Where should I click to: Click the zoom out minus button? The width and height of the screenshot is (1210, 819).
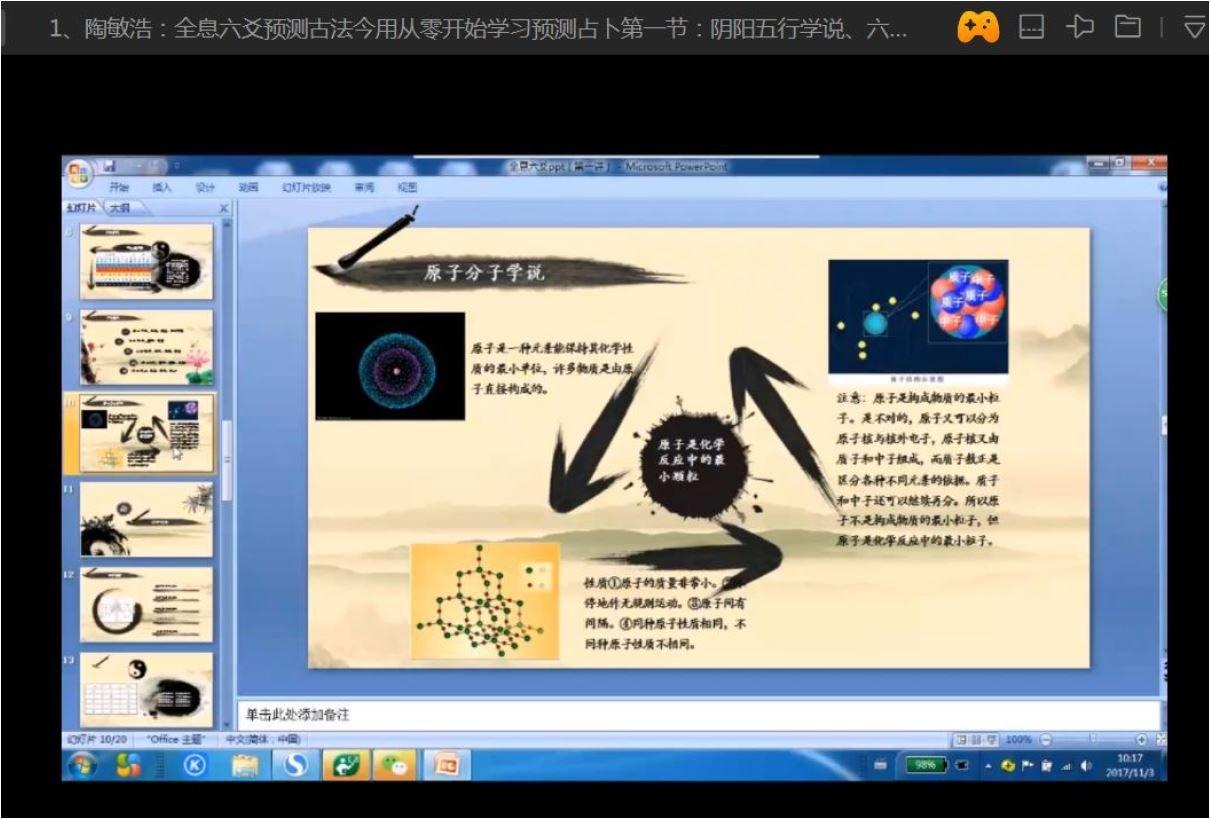pyautogui.click(x=1045, y=739)
